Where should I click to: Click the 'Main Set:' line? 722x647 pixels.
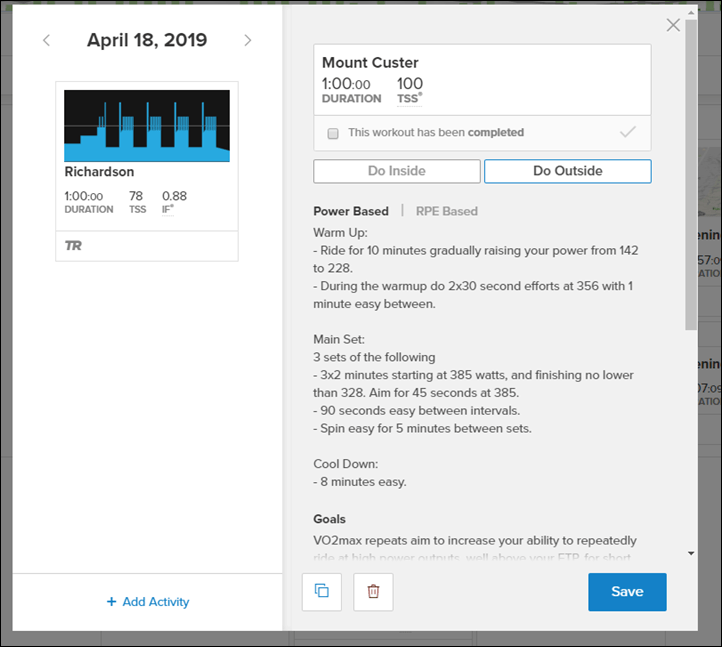click(x=339, y=339)
